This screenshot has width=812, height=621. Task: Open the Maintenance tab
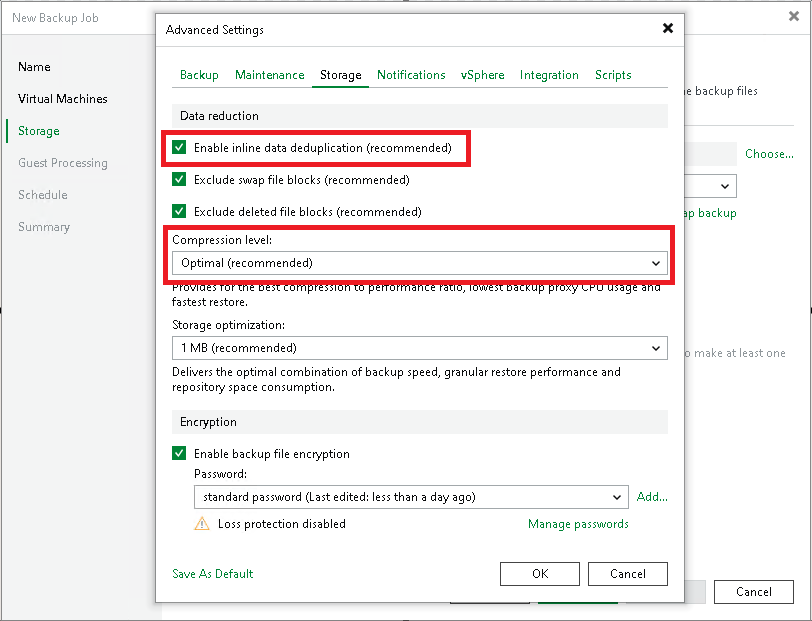(x=269, y=75)
